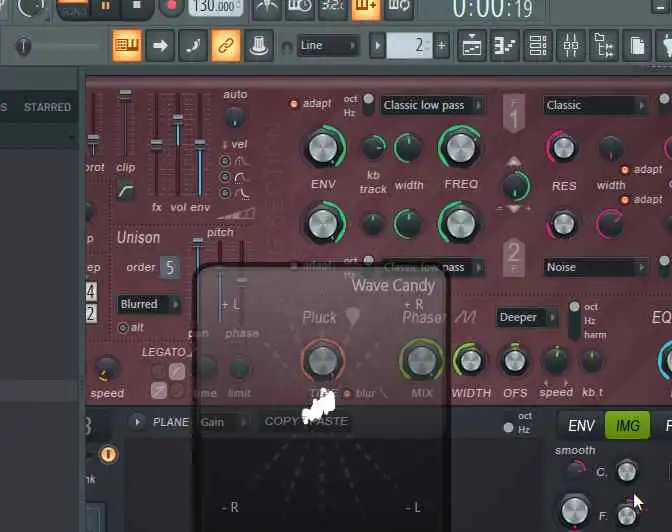672x532 pixels.
Task: Open the Classic resonance type dropdown
Action: coord(596,105)
